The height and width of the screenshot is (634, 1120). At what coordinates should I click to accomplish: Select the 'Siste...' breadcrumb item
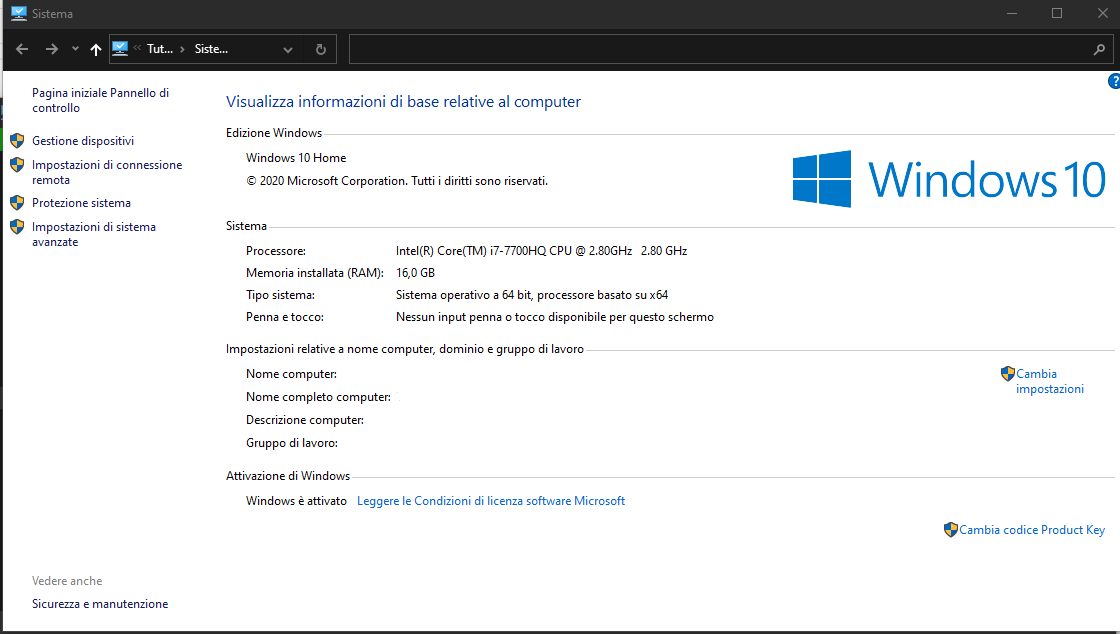(x=211, y=49)
